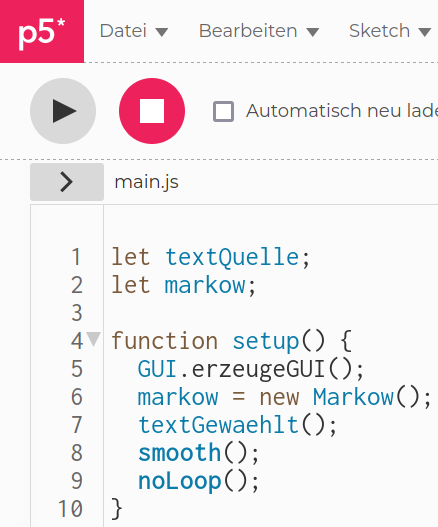The width and height of the screenshot is (438, 527).
Task: Click the p5* logo home icon
Action: [42, 31]
